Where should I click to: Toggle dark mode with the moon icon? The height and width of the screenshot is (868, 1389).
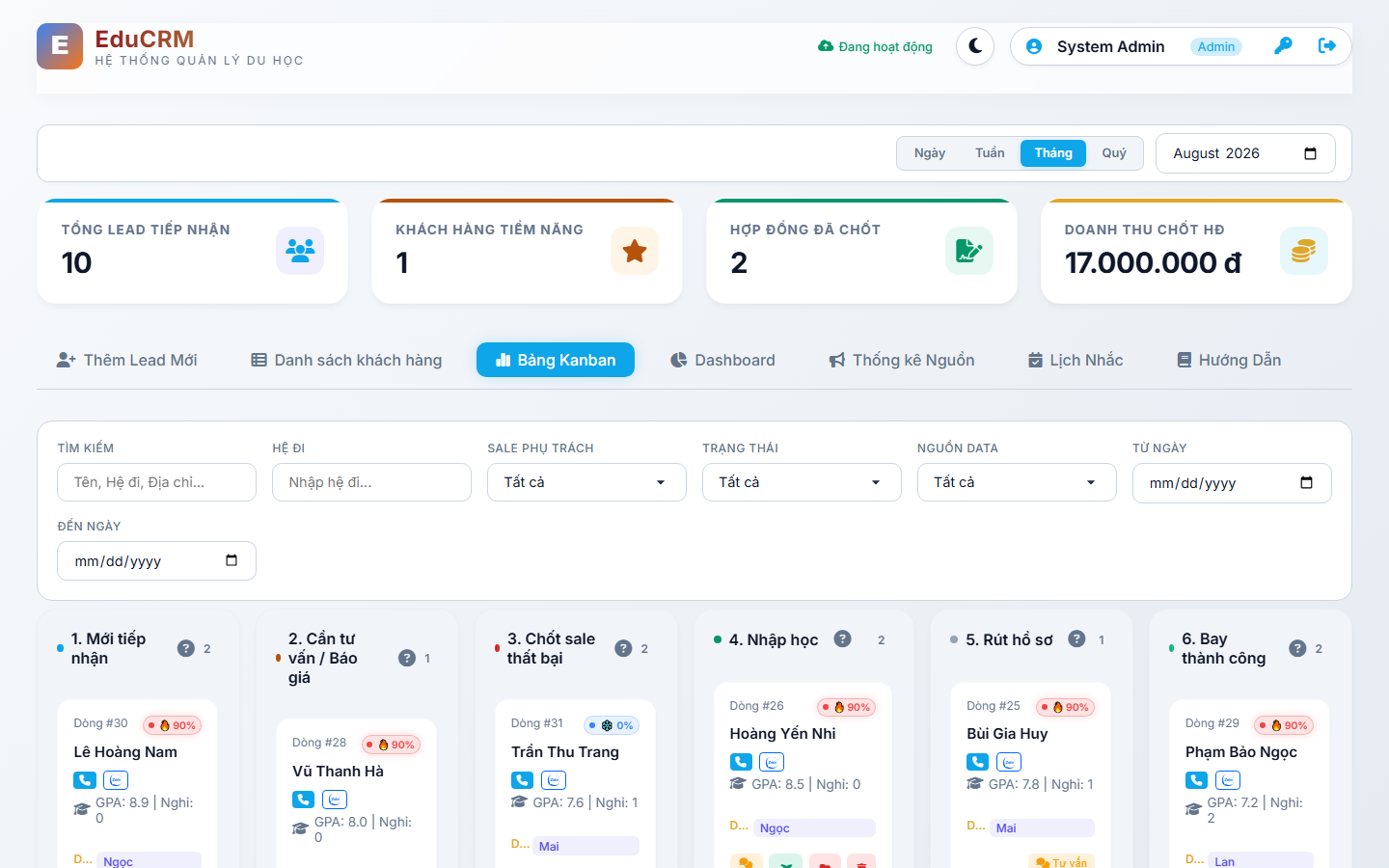(975, 46)
